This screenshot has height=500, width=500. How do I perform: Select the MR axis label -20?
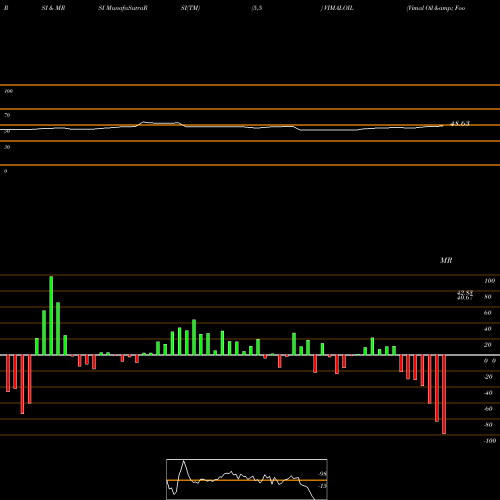488,377
